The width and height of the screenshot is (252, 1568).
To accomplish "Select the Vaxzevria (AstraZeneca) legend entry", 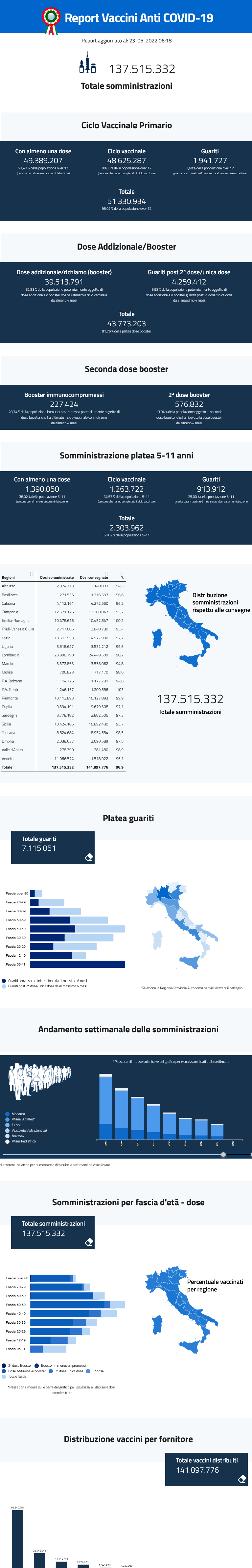I will (x=26, y=1130).
